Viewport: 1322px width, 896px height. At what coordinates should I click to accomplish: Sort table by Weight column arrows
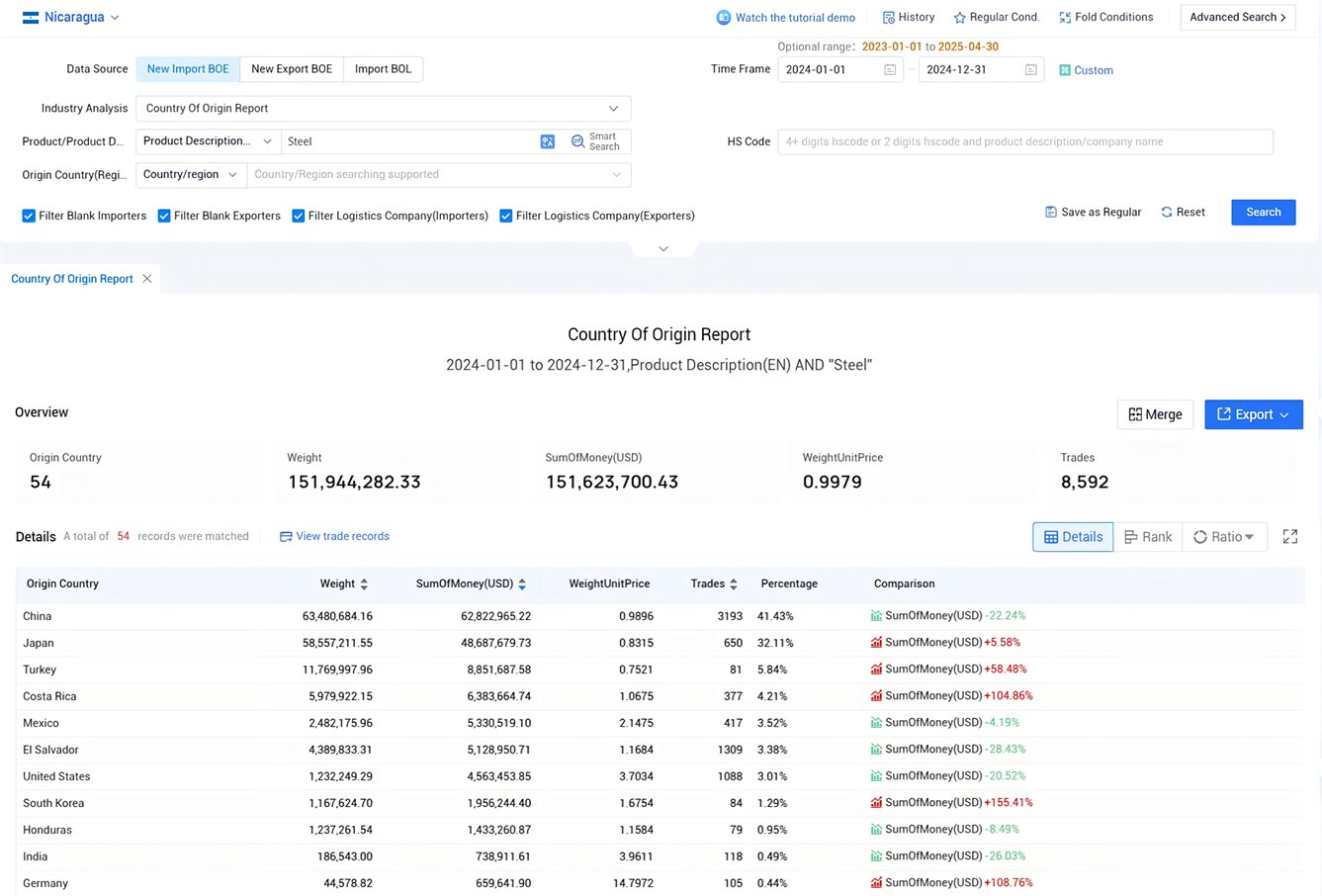364,584
